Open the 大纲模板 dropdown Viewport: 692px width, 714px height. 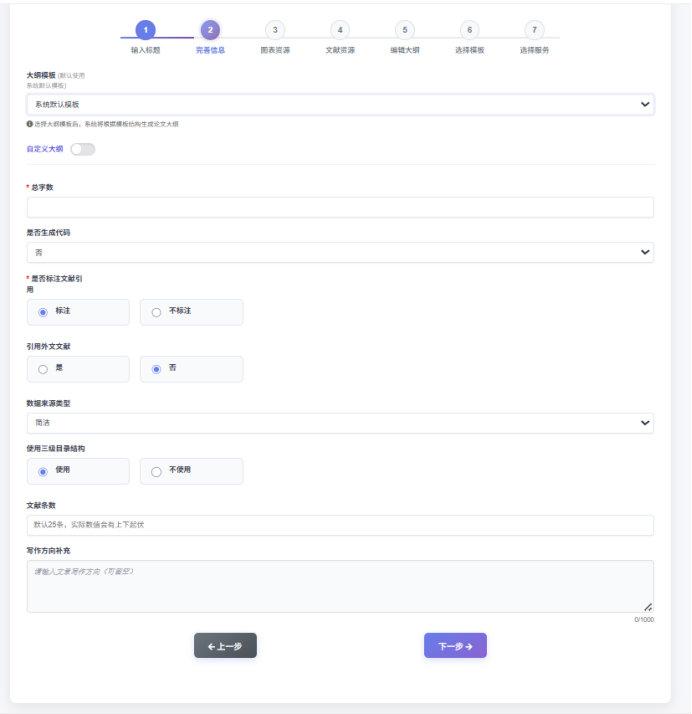pyautogui.click(x=340, y=104)
